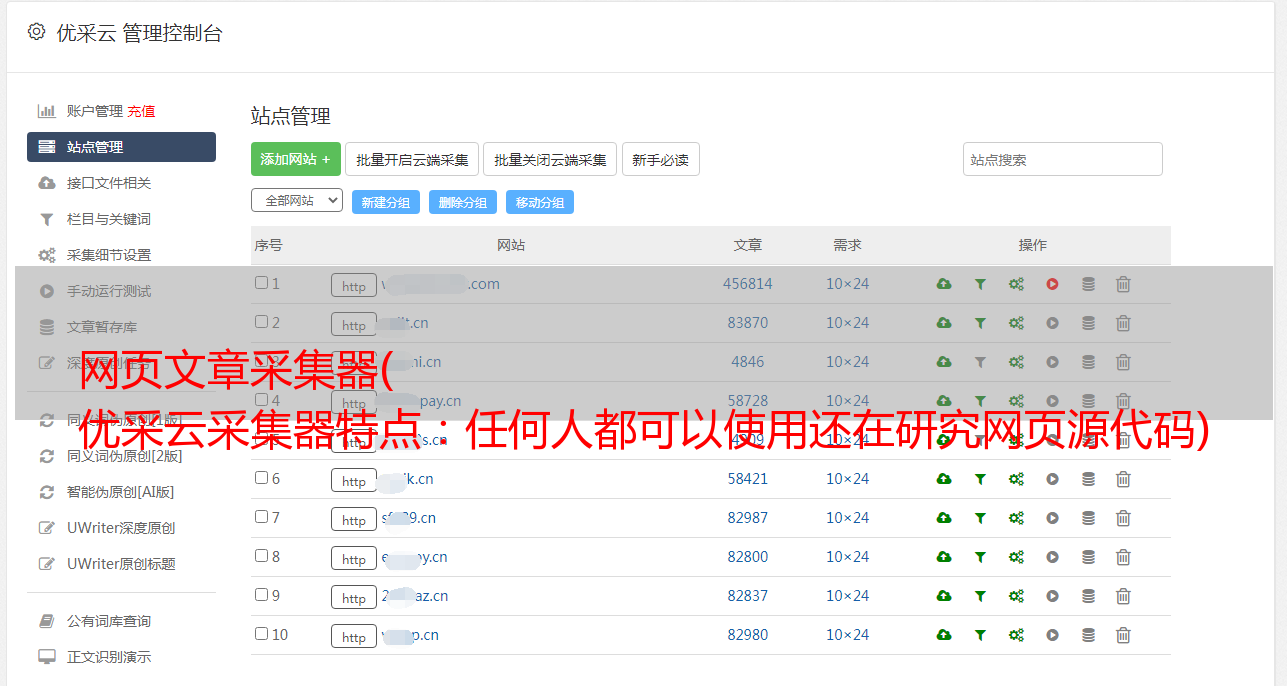
Task: Click the trash icon for row 2
Action: [x=1123, y=323]
